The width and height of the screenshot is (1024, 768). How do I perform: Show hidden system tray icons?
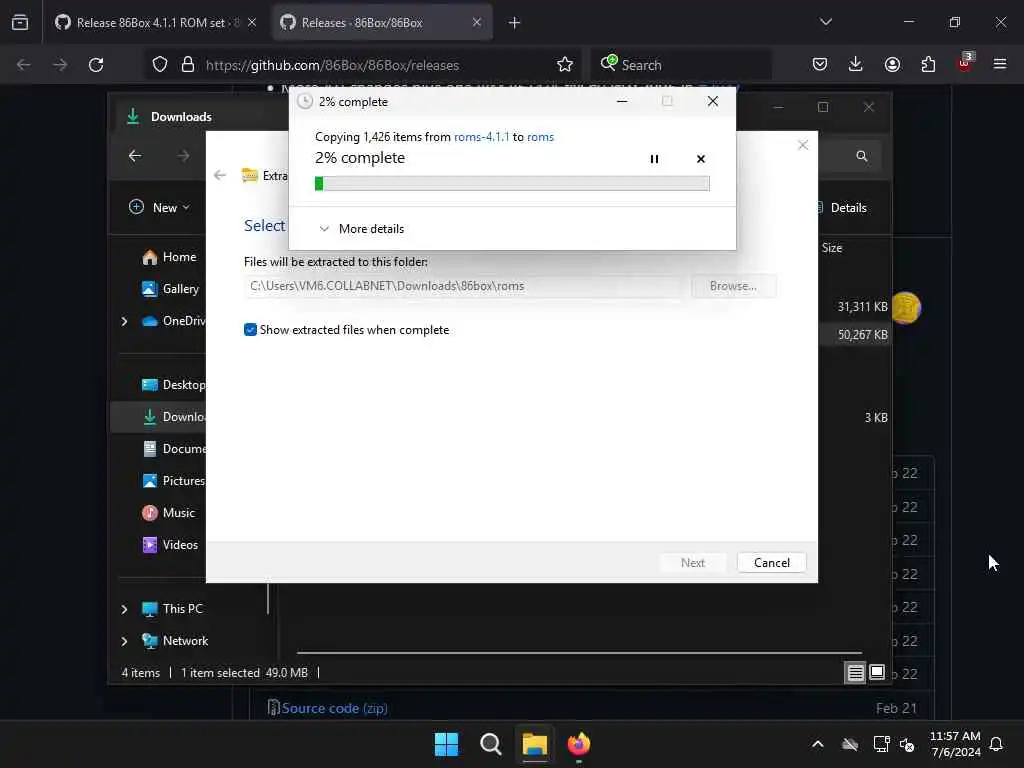(818, 744)
